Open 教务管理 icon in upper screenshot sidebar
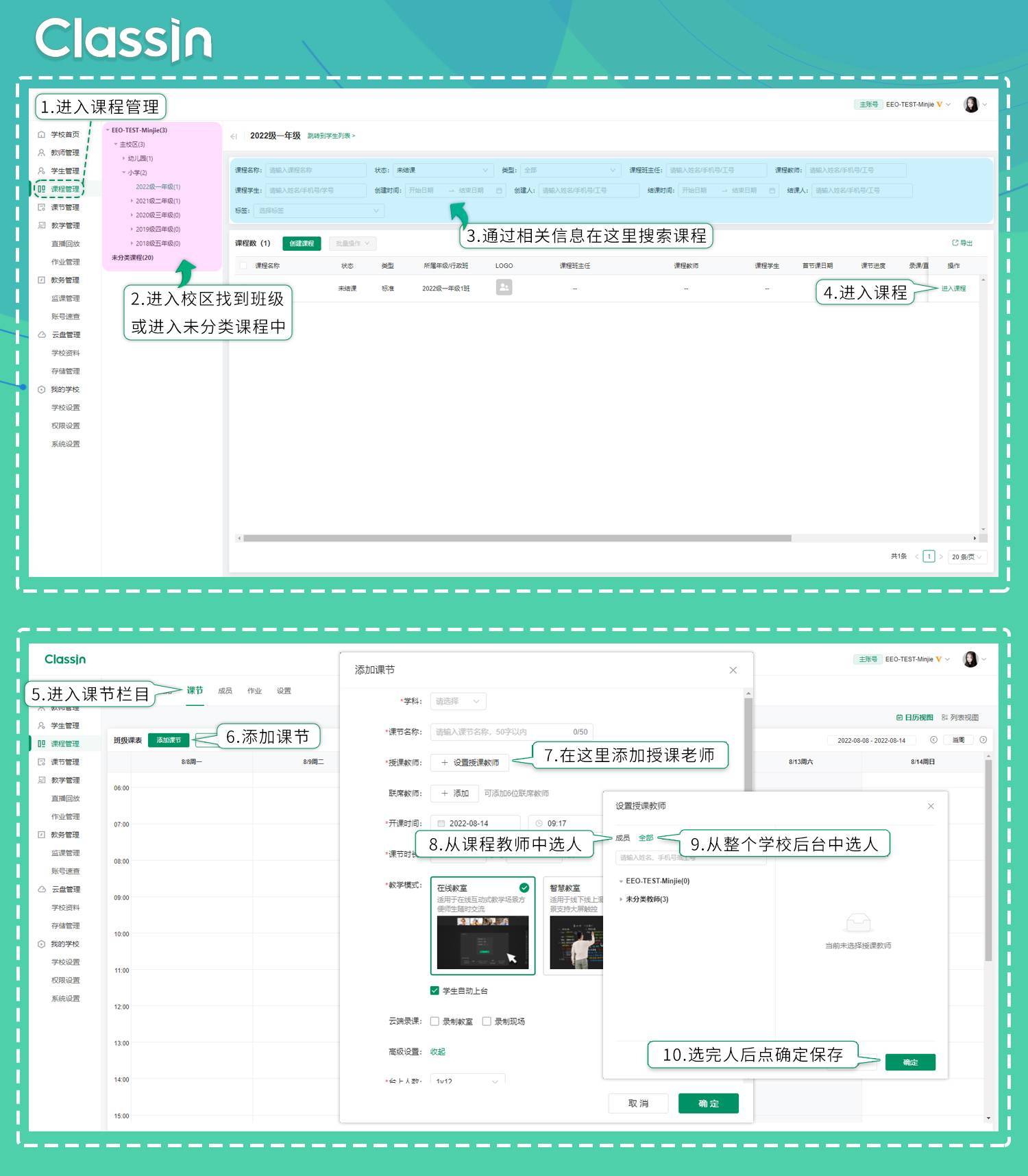Screen dimensions: 1028x1176 tap(41, 280)
